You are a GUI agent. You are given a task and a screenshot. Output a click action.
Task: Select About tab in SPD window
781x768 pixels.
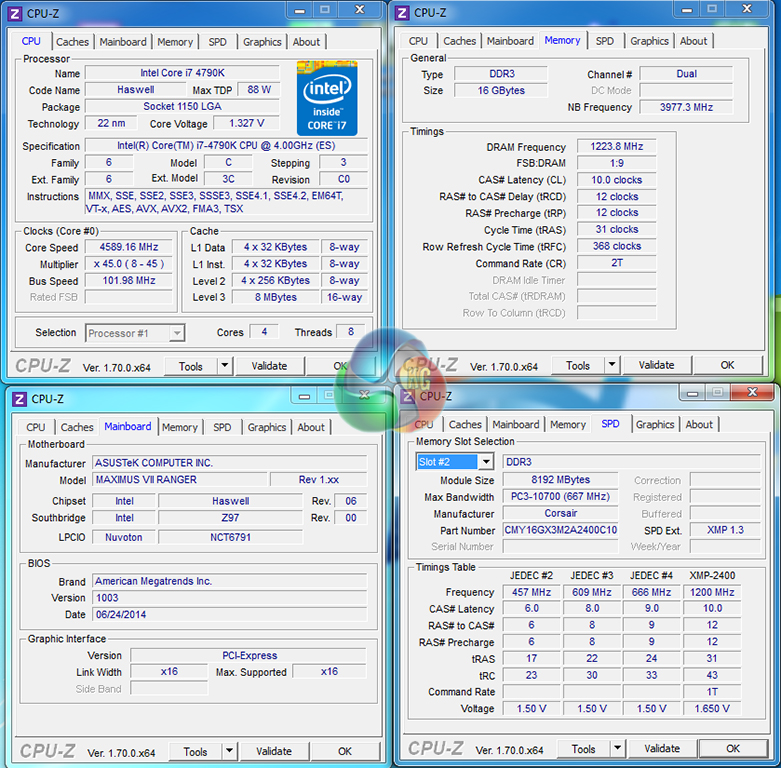699,424
